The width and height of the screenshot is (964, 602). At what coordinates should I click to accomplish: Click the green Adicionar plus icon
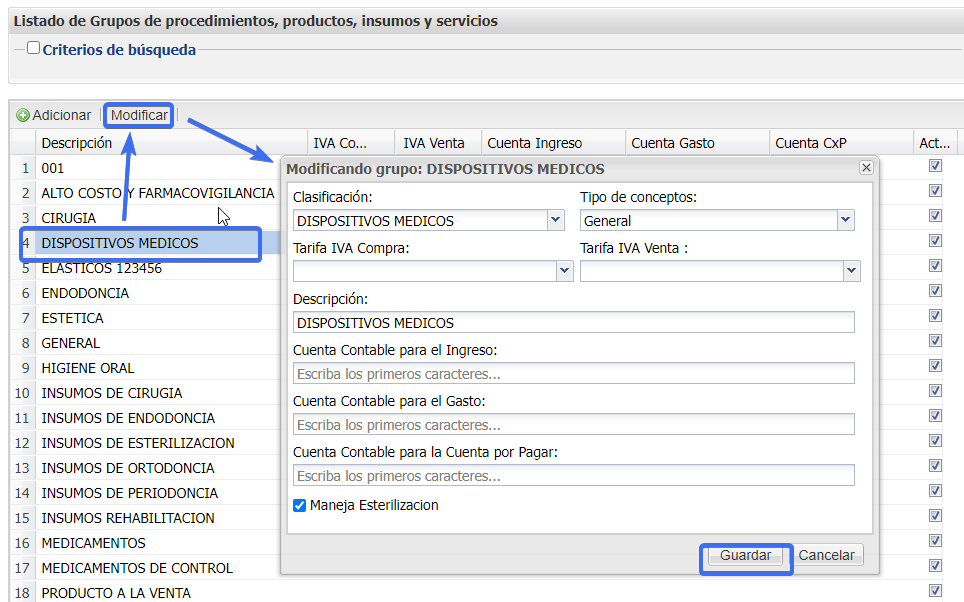[x=23, y=116]
